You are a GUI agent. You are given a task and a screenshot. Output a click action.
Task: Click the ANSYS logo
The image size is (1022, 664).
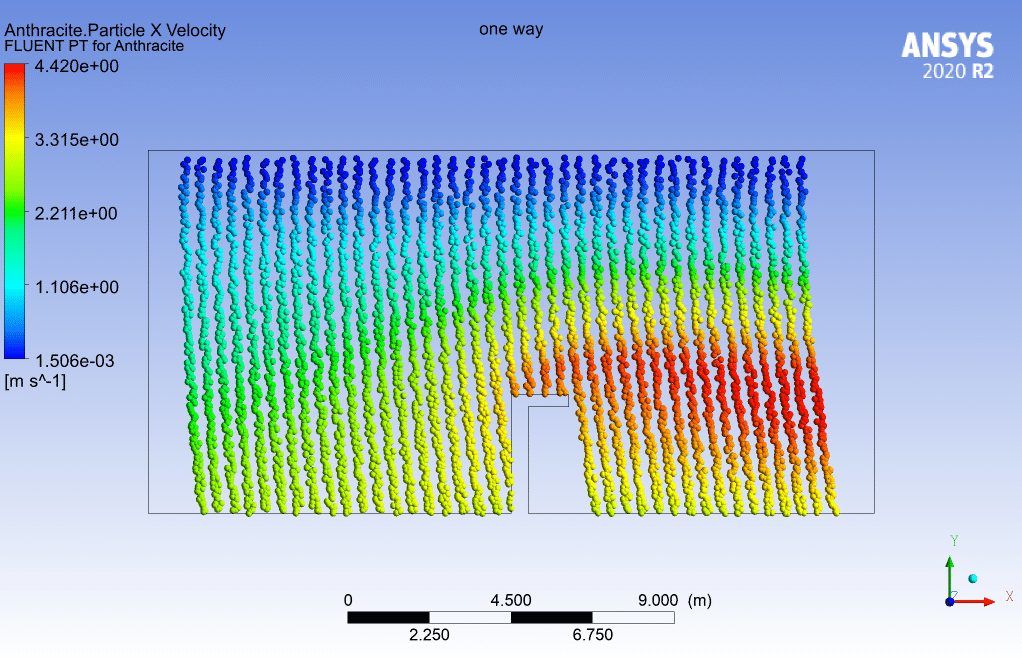coord(947,45)
